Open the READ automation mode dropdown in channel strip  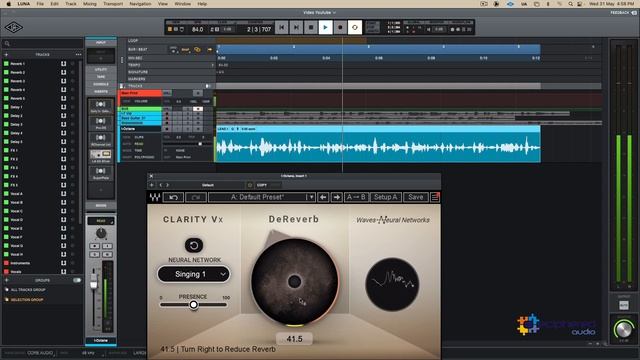point(101,221)
